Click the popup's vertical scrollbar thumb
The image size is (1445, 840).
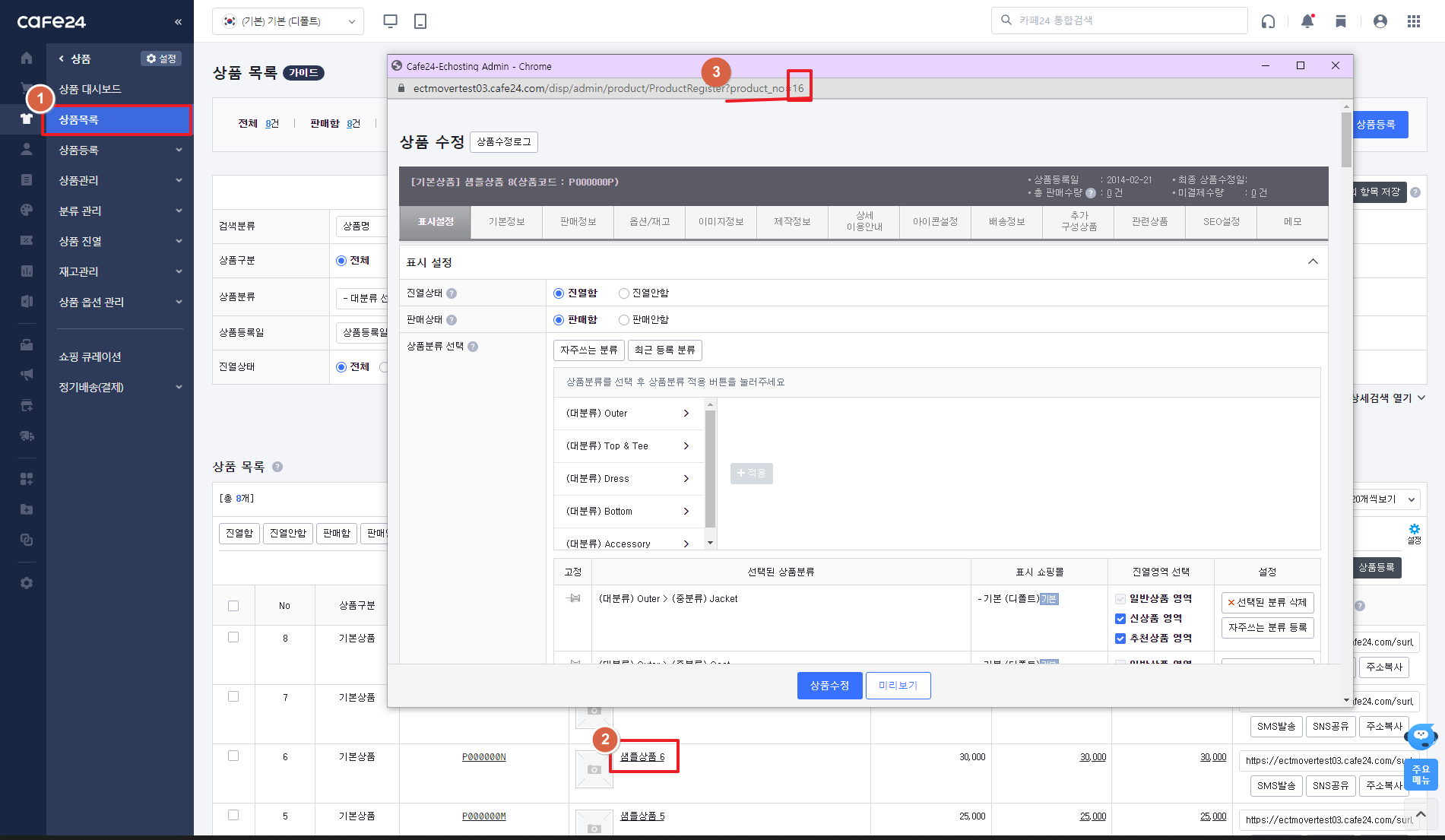(x=1346, y=139)
